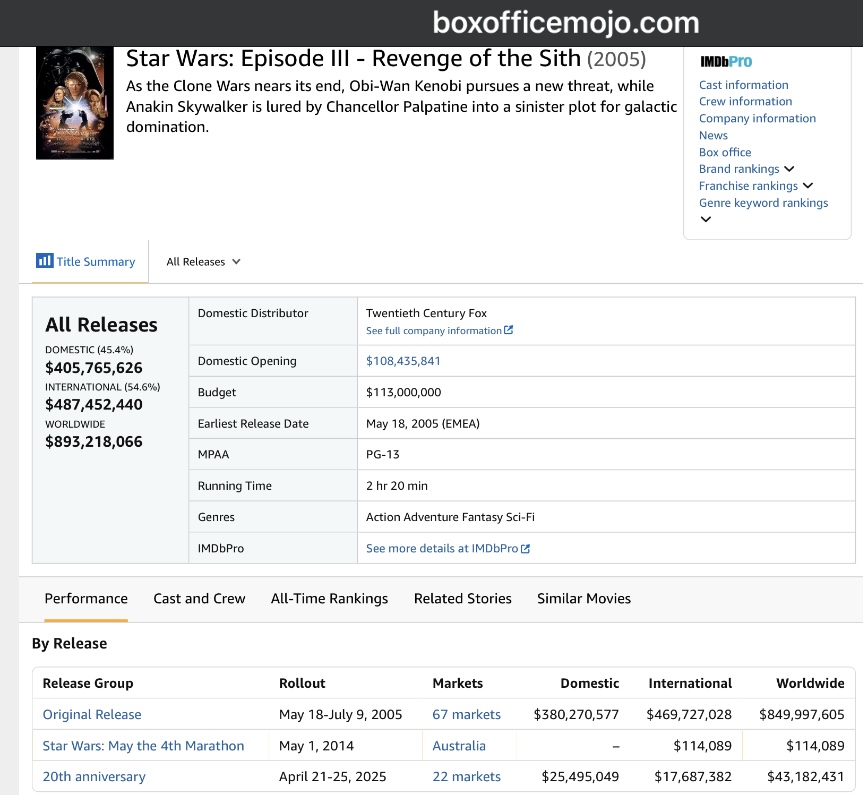Click the $17,687,382 international cell

coord(693,776)
